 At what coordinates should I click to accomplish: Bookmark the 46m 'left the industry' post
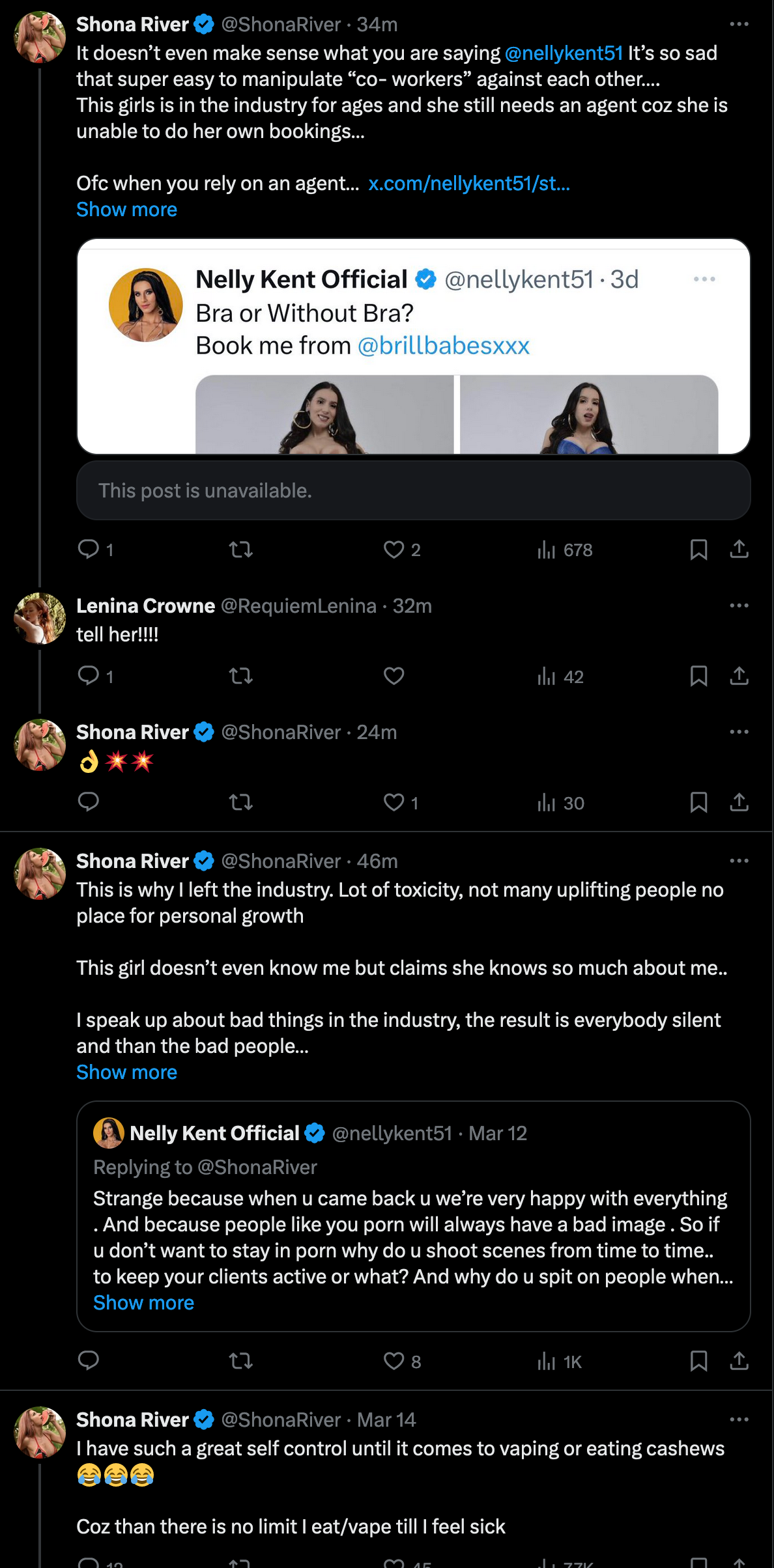[x=698, y=1361]
